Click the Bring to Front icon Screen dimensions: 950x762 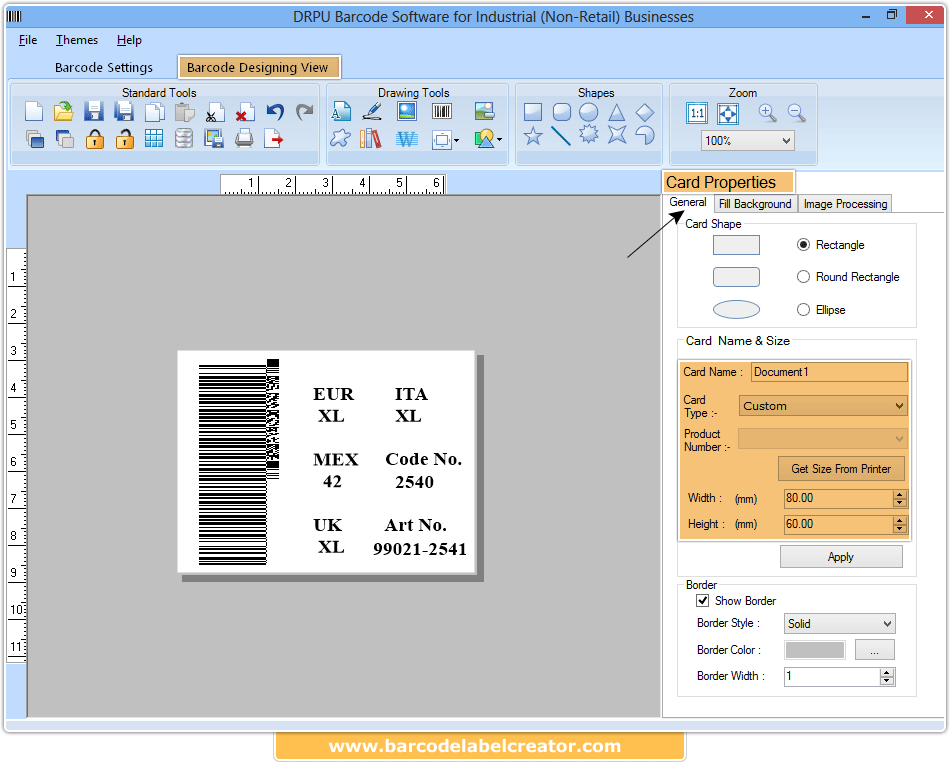35,139
